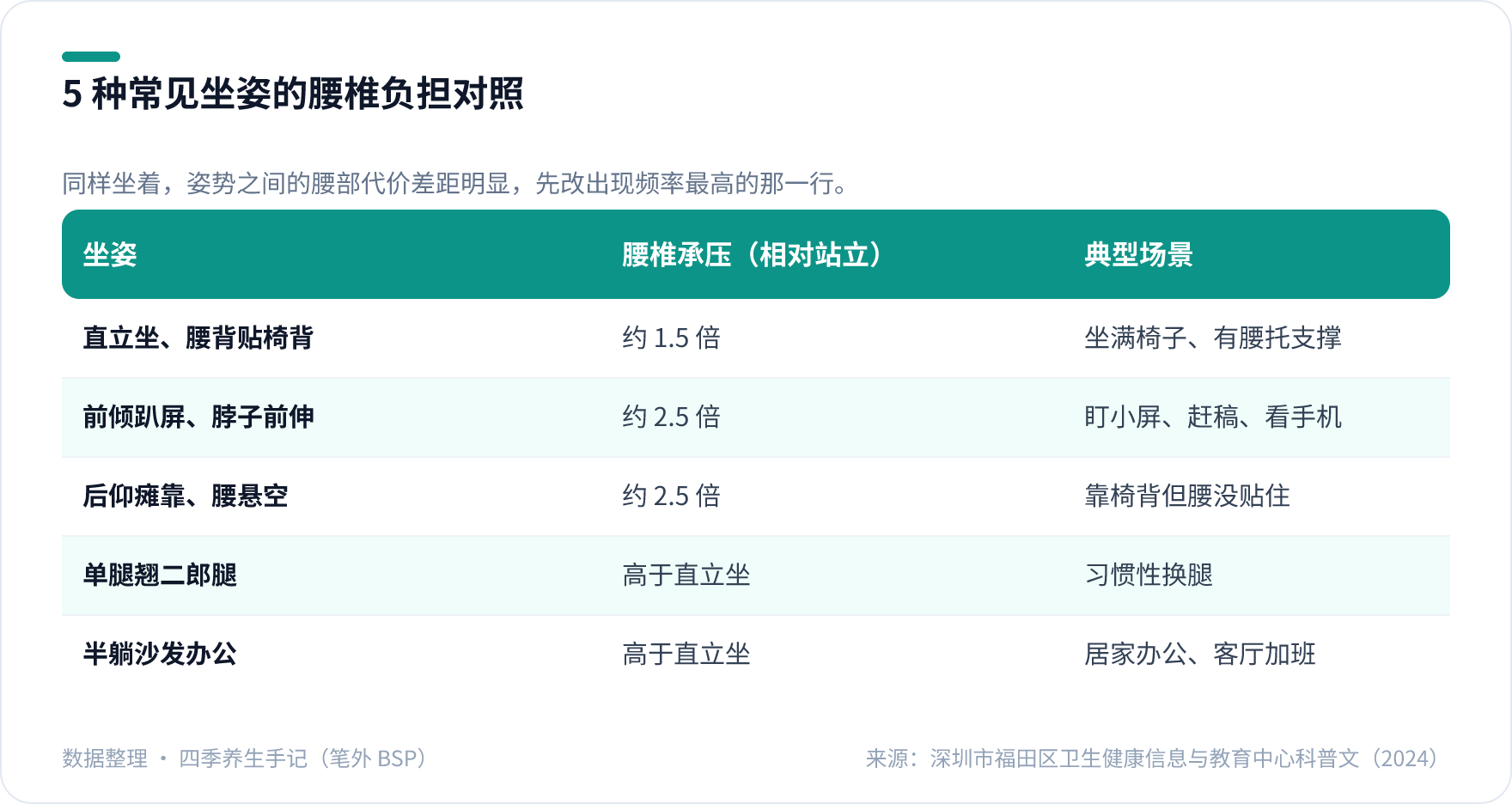1512x804 pixels.
Task: Click 约 2.5 倍 in the 后仰瘫靠 row
Action: [x=671, y=496]
